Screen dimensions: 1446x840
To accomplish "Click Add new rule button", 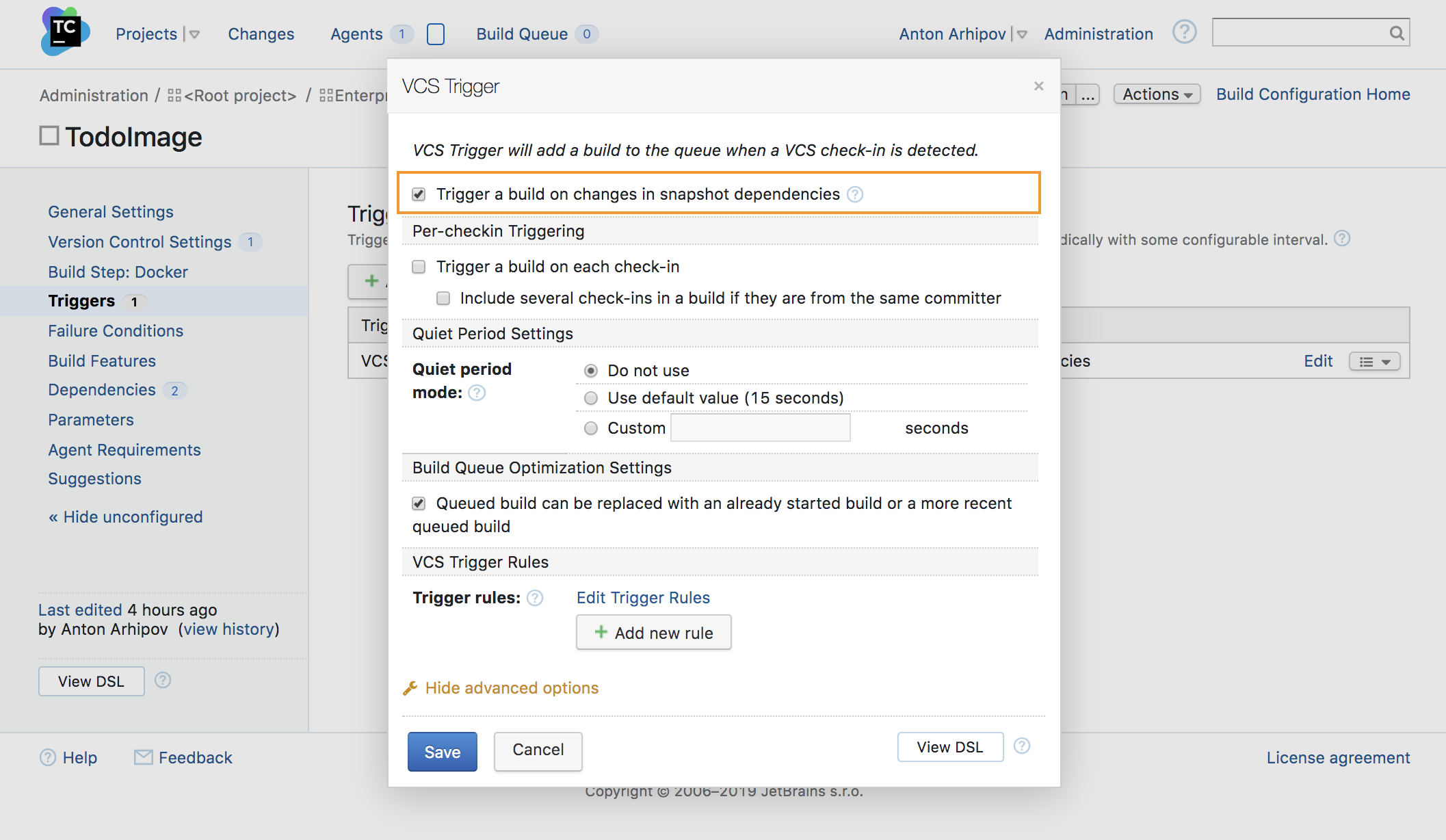I will [x=653, y=632].
